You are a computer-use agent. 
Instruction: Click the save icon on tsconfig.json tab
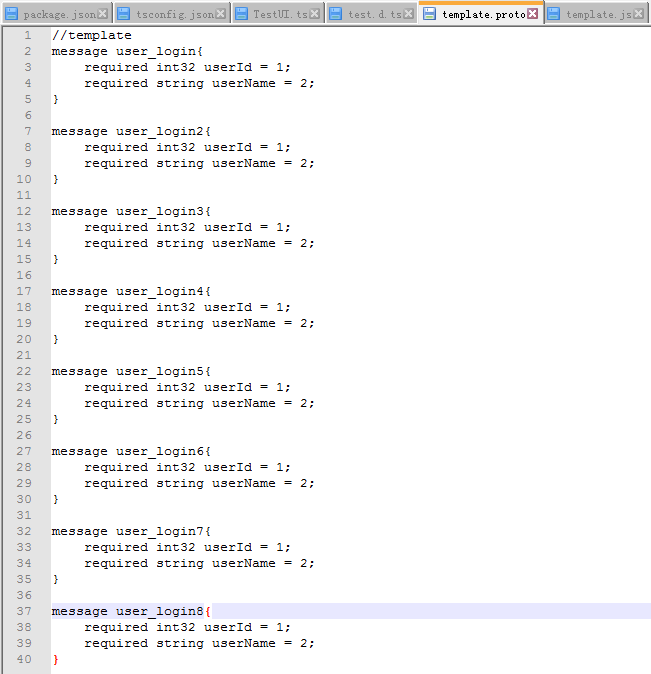[x=123, y=14]
